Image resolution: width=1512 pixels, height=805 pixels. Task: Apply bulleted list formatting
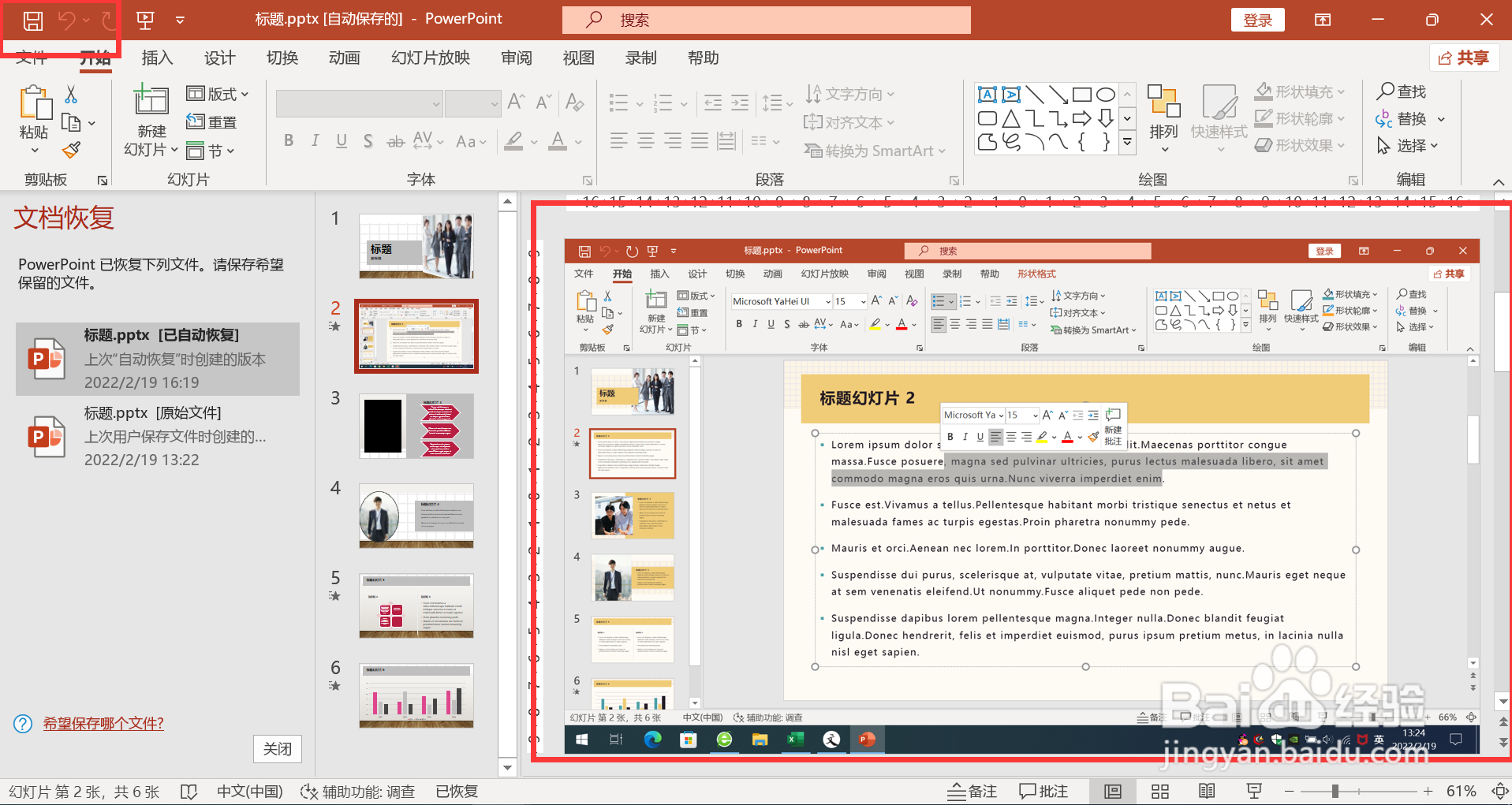(x=619, y=102)
